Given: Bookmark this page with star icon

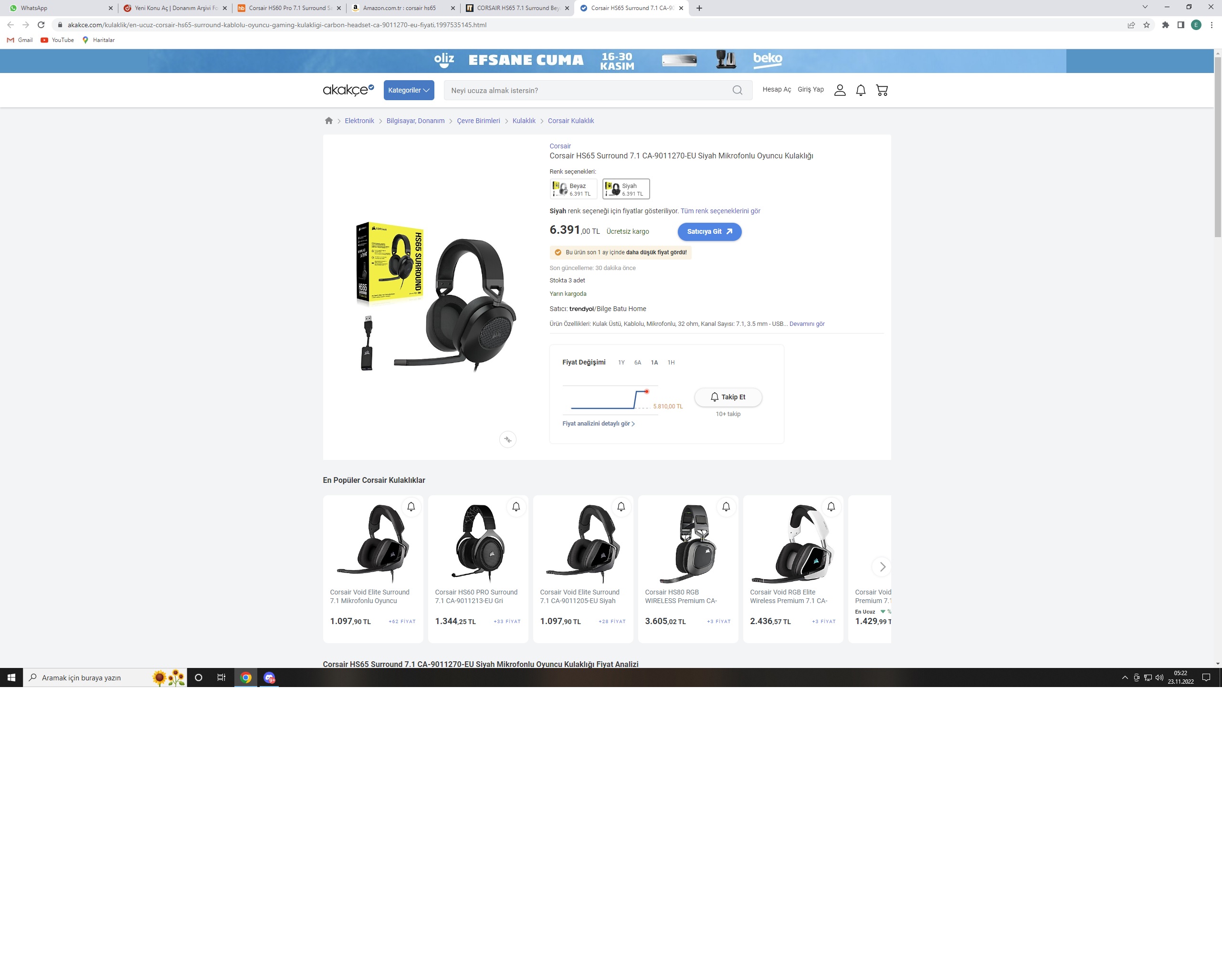Looking at the screenshot, I should [x=1147, y=25].
